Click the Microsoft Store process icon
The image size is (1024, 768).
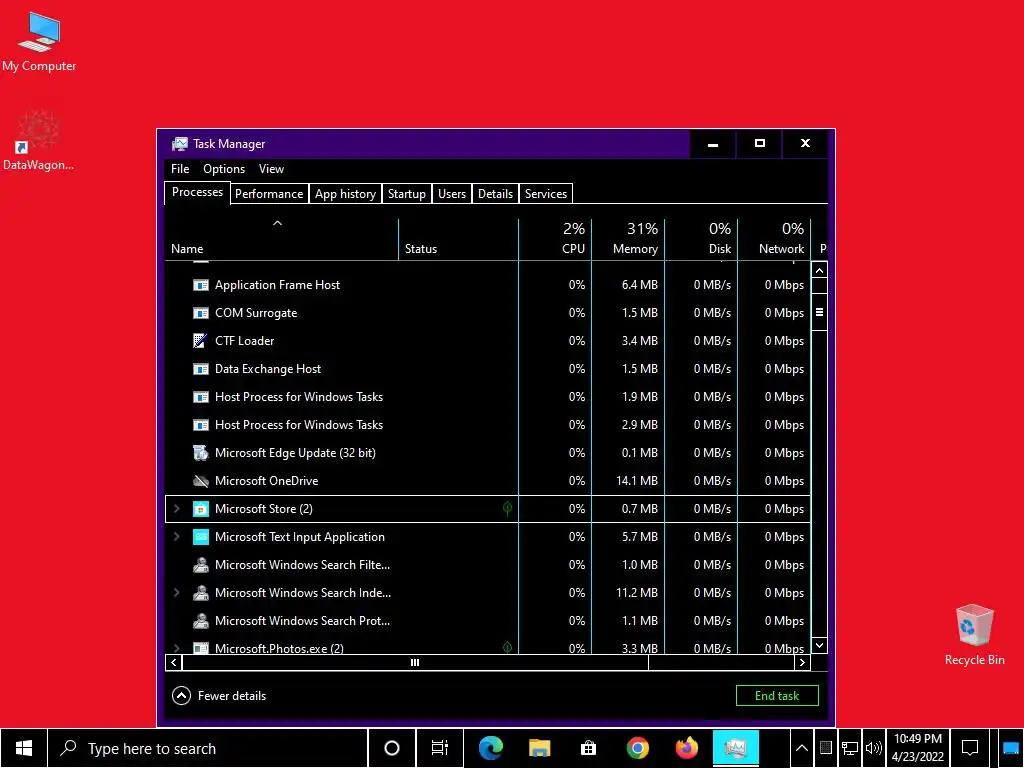click(200, 509)
